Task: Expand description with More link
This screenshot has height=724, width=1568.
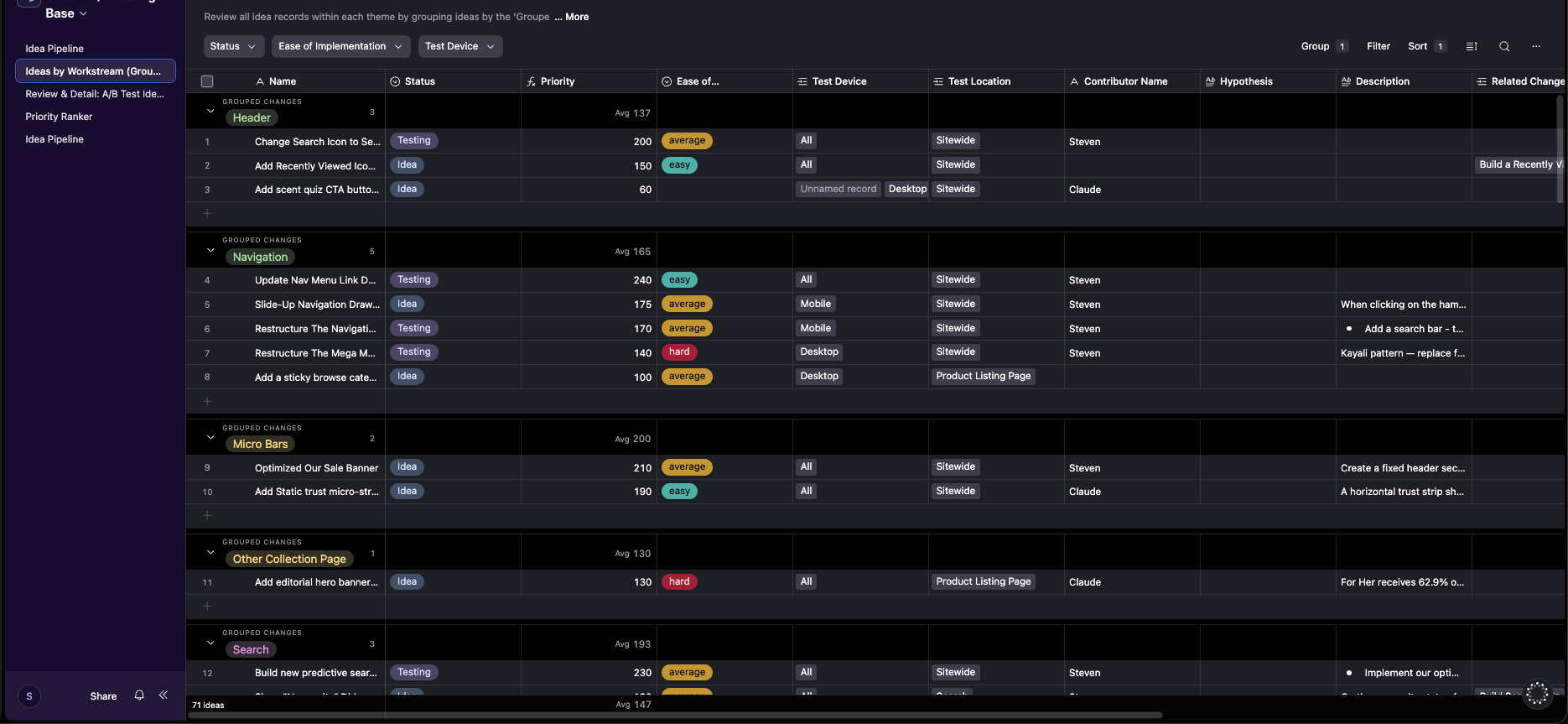Action: [577, 17]
